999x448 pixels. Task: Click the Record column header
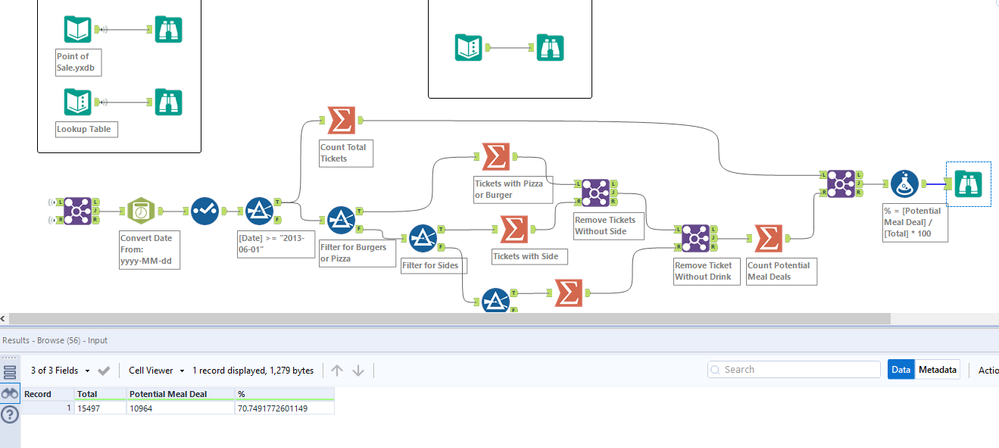[x=48, y=394]
